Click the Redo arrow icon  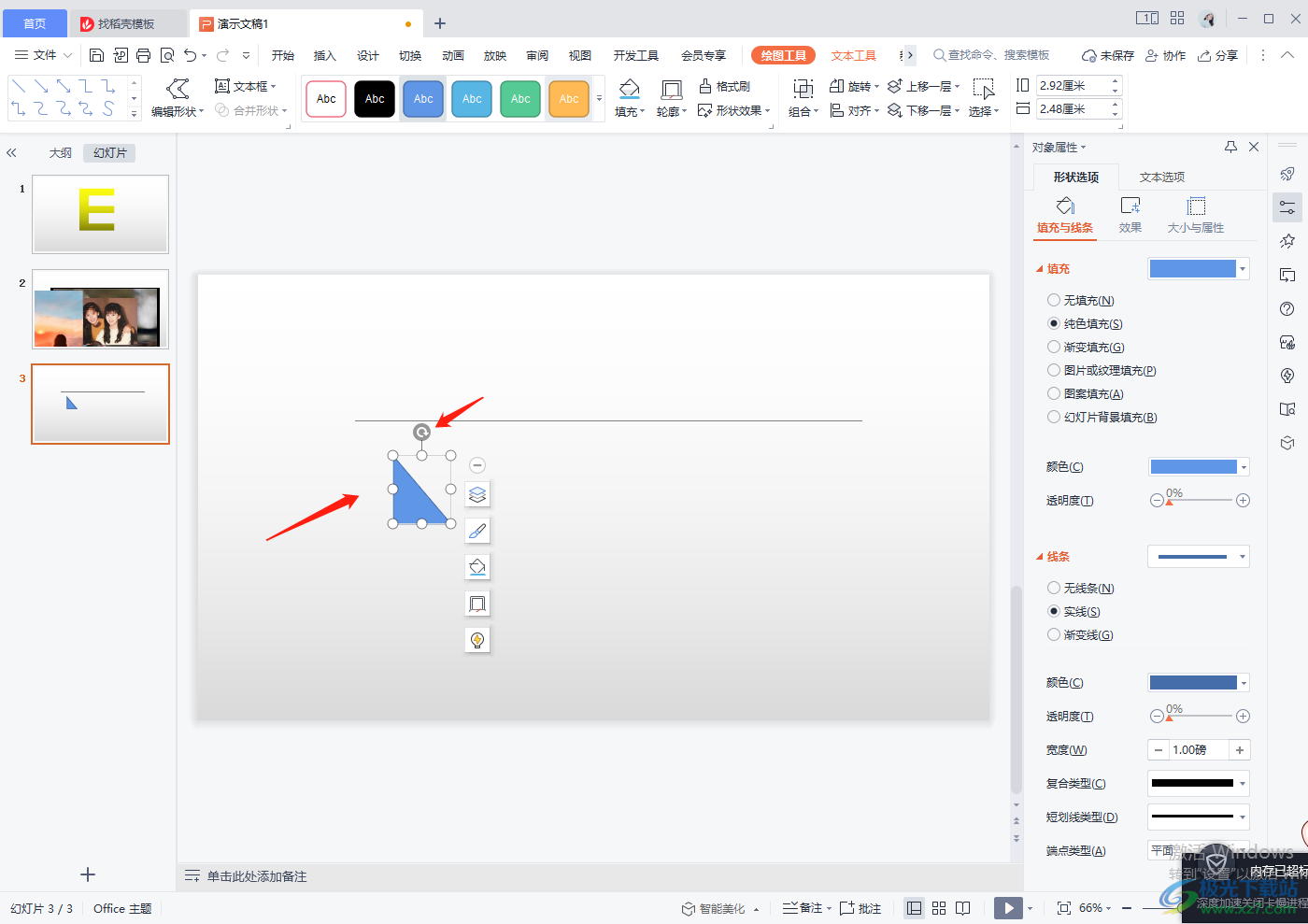223,55
